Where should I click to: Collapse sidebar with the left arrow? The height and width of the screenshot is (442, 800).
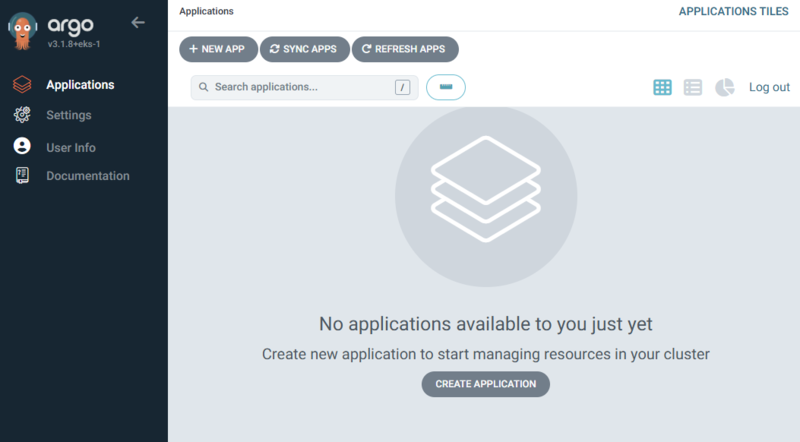tap(138, 22)
